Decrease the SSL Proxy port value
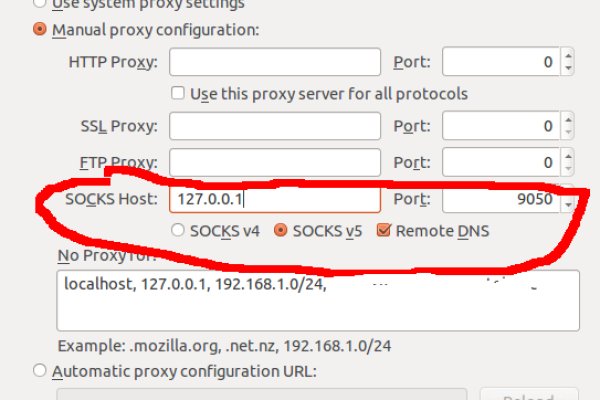600x400 pixels. pyautogui.click(x=568, y=133)
